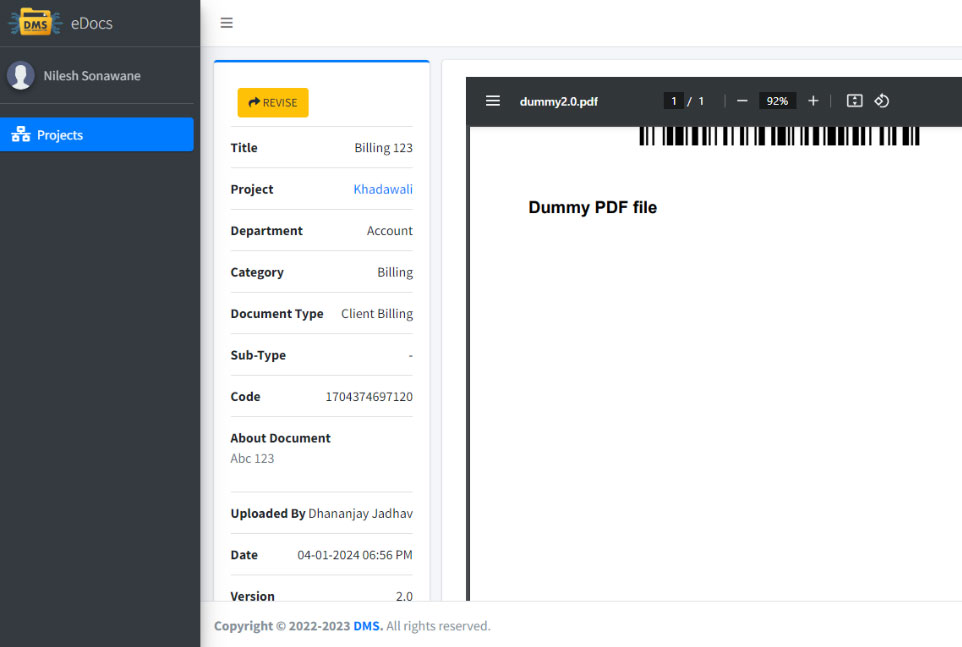
Task: Select the Client Billing document type
Action: pos(377,314)
